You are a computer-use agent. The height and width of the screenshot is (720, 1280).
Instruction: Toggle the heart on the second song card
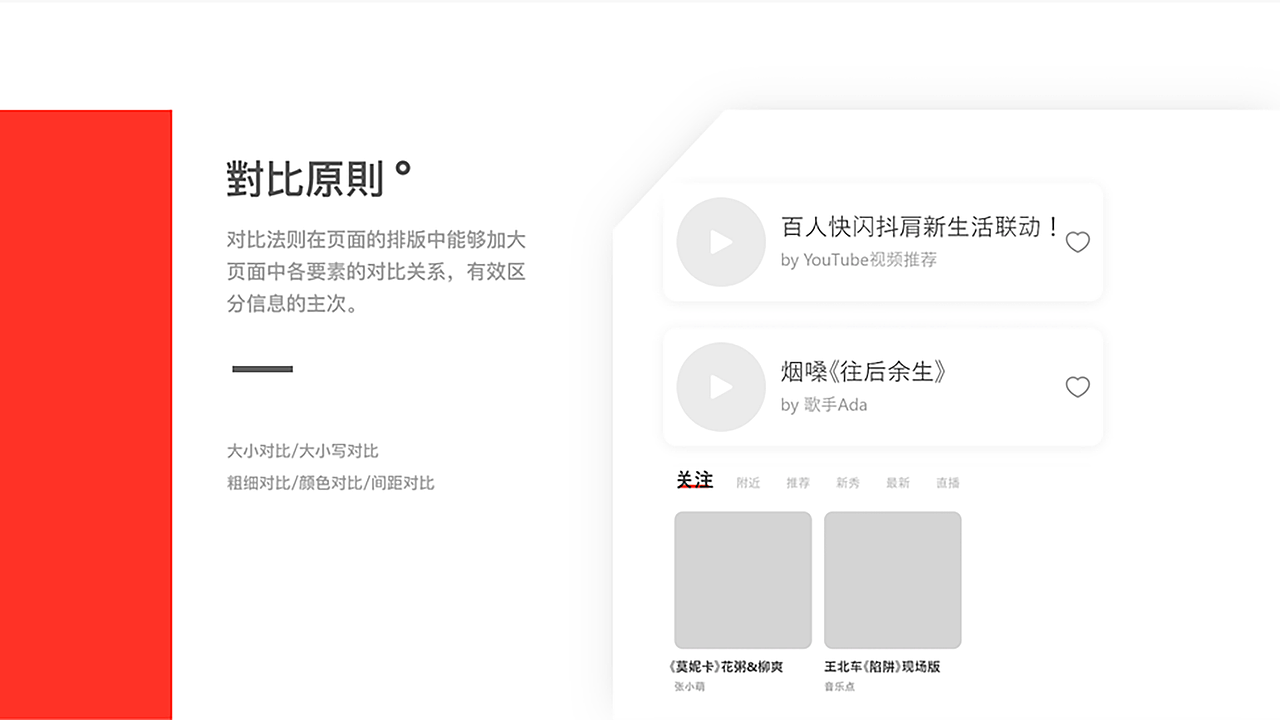(1077, 387)
